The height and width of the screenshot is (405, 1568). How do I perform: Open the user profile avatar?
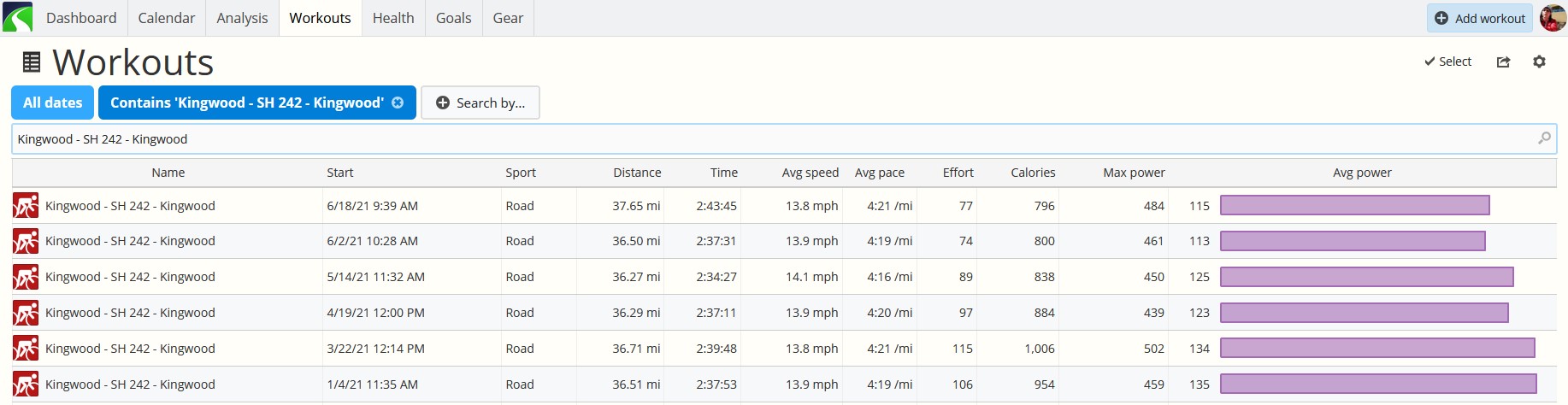click(1553, 17)
